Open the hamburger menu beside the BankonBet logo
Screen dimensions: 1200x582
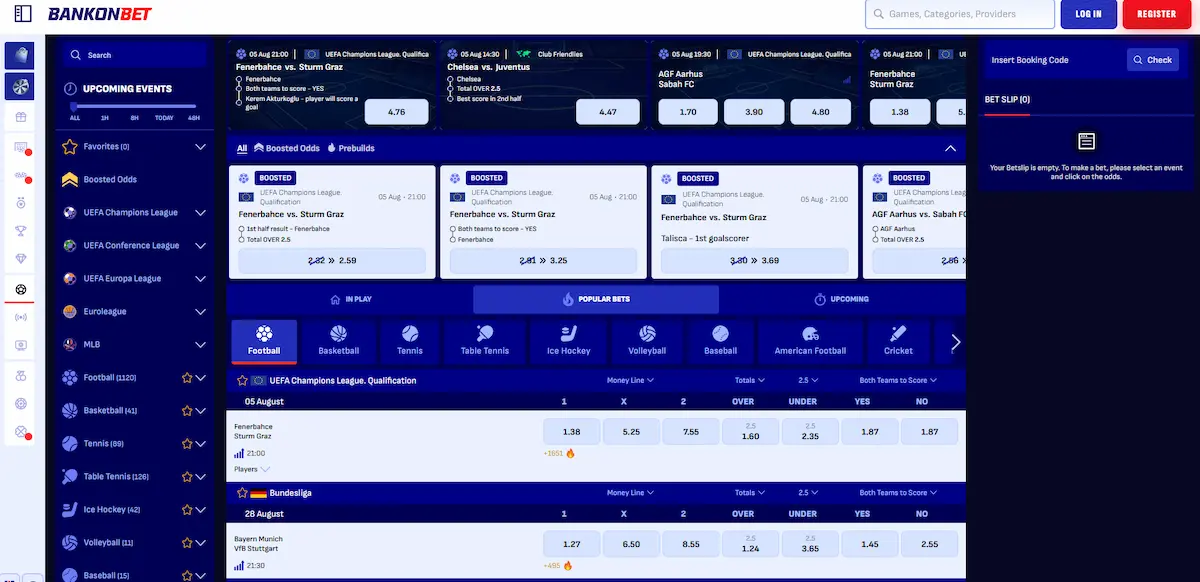point(23,14)
